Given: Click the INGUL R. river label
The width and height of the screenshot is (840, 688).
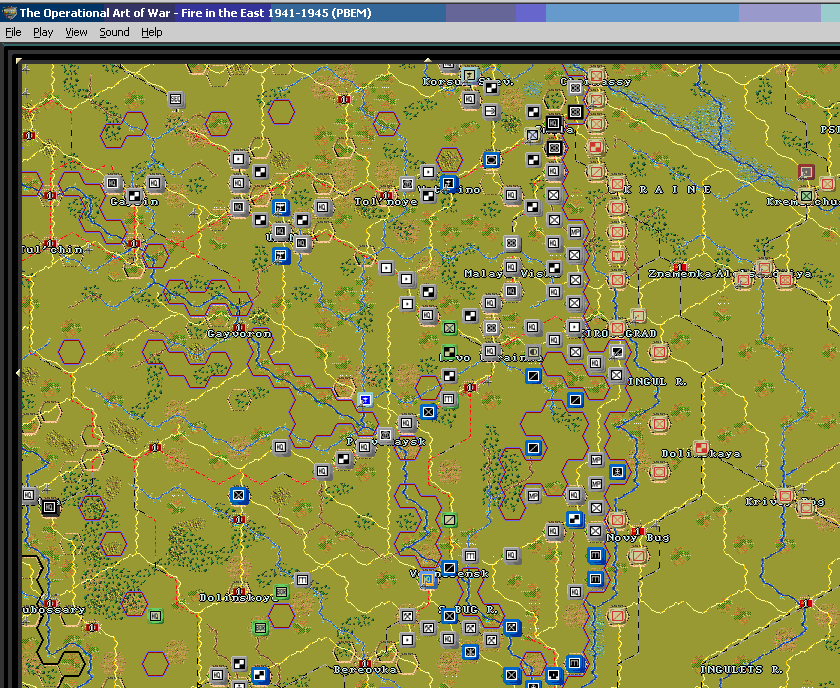Looking at the screenshot, I should pyautogui.click(x=656, y=382).
